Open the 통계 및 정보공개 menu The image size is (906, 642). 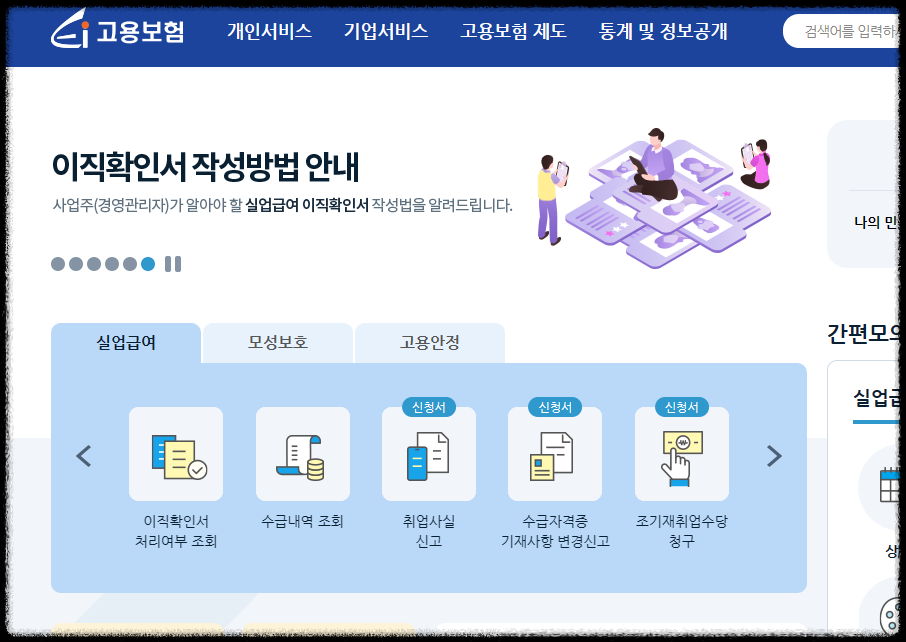(663, 31)
